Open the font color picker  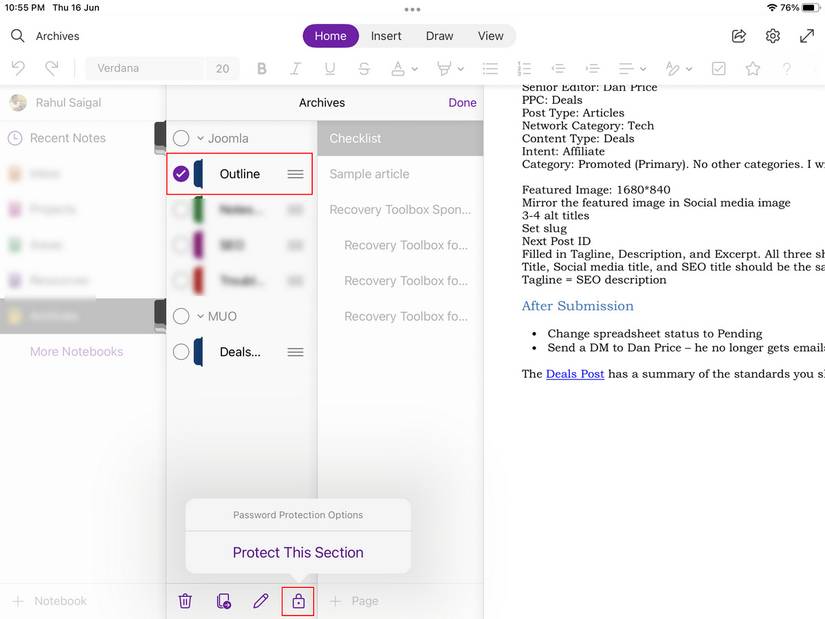(x=399, y=68)
